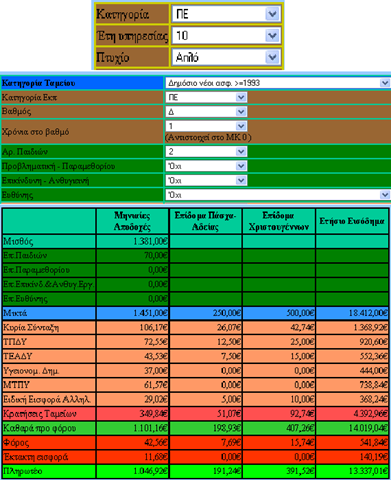Click the Καθαρά προ φόρου monthly value
The height and width of the screenshot is (480, 391).
[x=150, y=428]
